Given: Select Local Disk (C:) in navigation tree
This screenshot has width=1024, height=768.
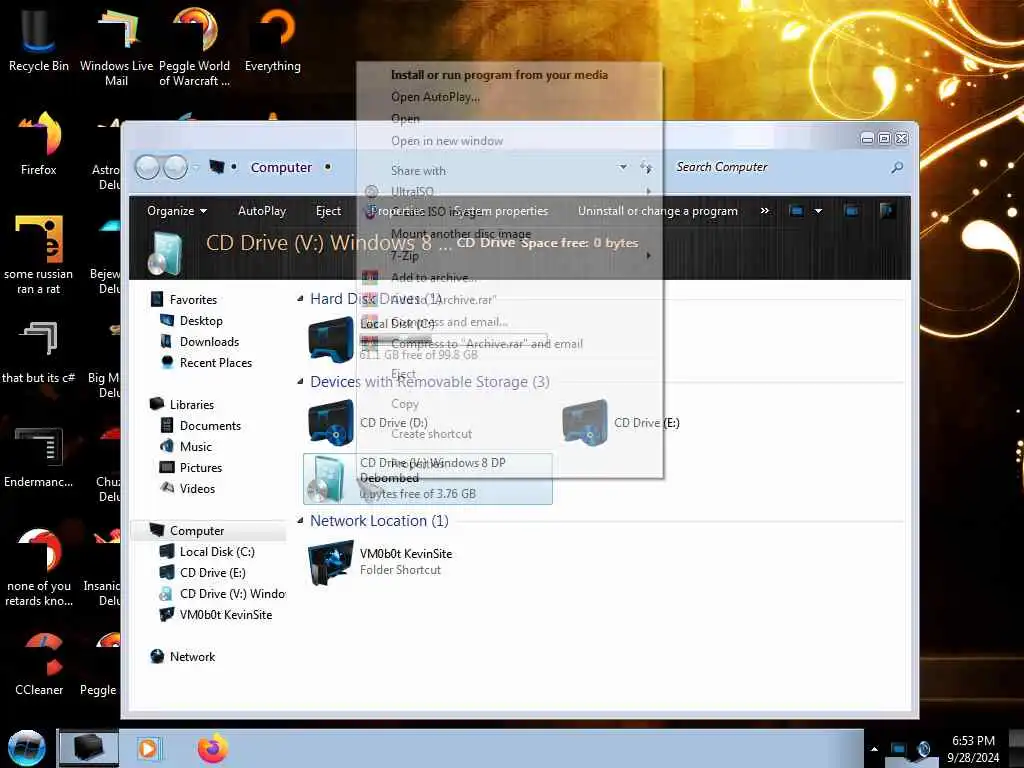Looking at the screenshot, I should pos(217,552).
